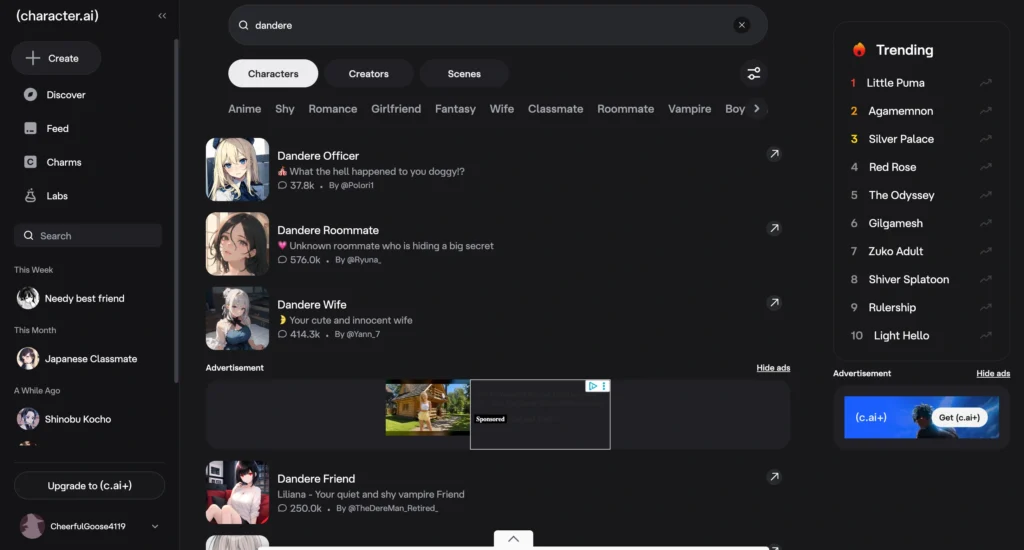Open Dandere Wife via its arrow icon
The width and height of the screenshot is (1024, 550).
pyautogui.click(x=774, y=303)
